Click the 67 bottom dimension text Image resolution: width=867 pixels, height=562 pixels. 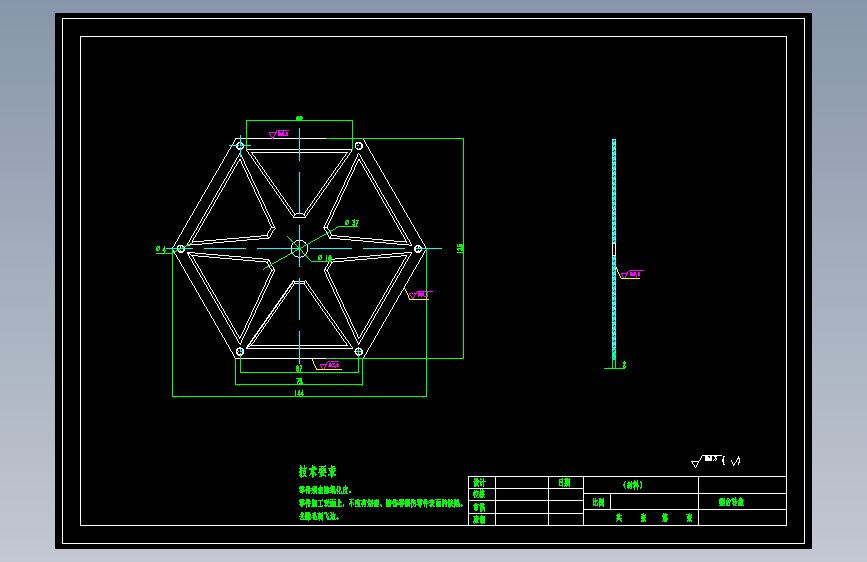(x=299, y=368)
